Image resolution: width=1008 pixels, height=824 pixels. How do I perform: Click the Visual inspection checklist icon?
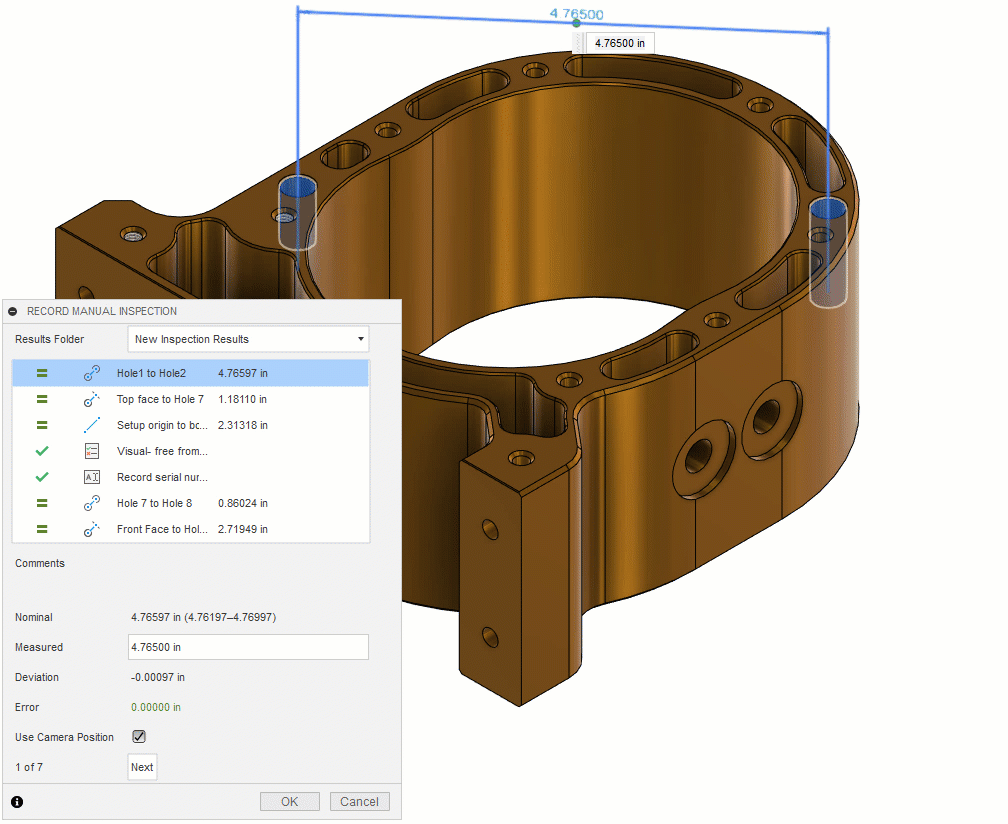[92, 451]
